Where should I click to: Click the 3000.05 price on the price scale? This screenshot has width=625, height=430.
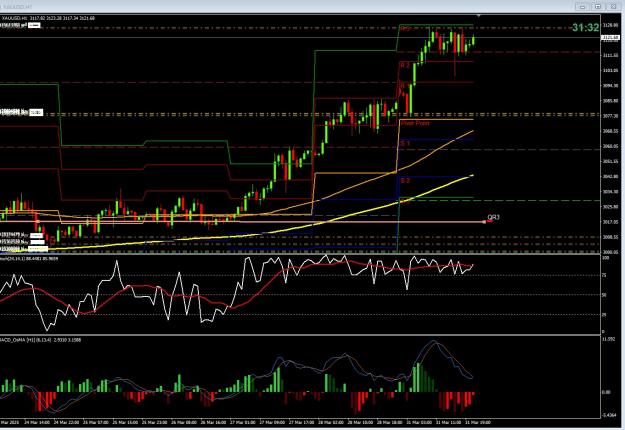click(611, 252)
